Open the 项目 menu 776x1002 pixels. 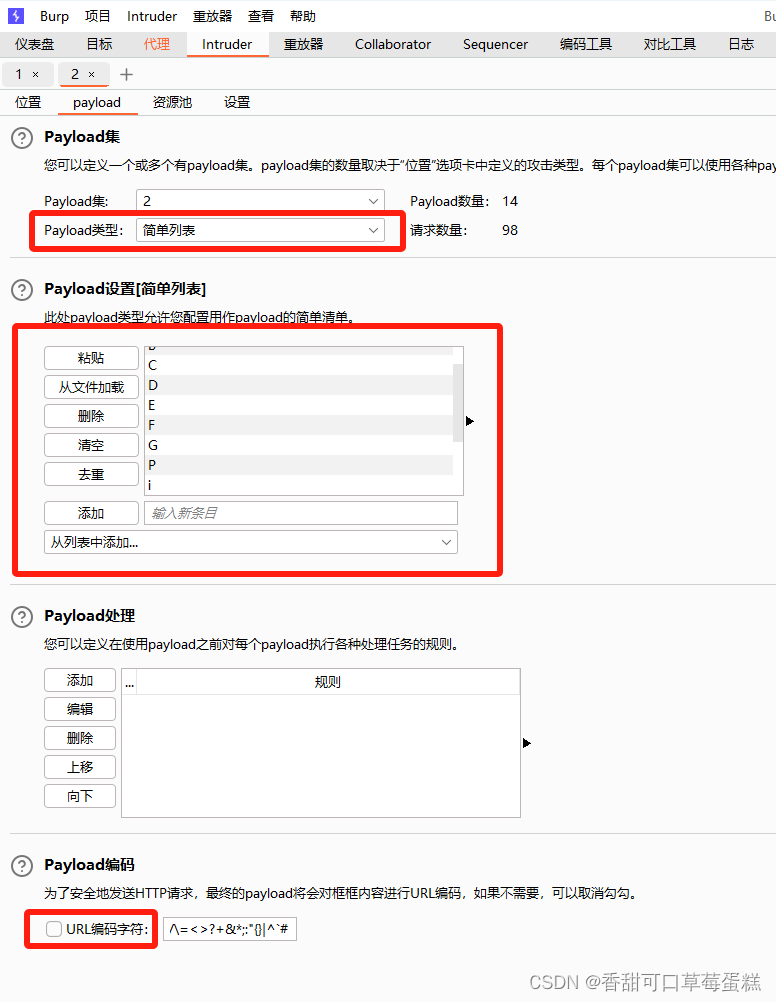pyautogui.click(x=98, y=17)
